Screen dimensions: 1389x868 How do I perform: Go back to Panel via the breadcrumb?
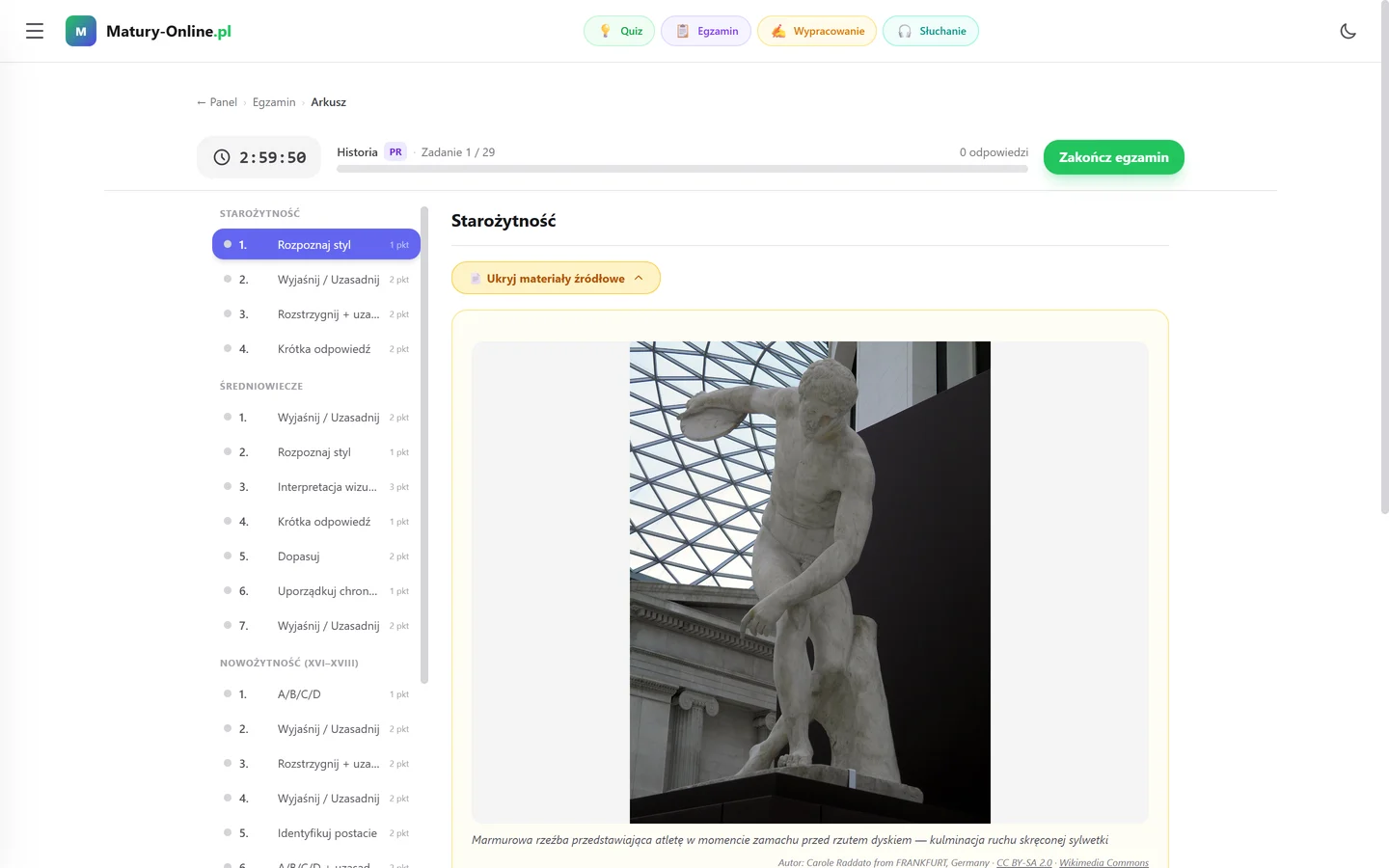(x=217, y=102)
